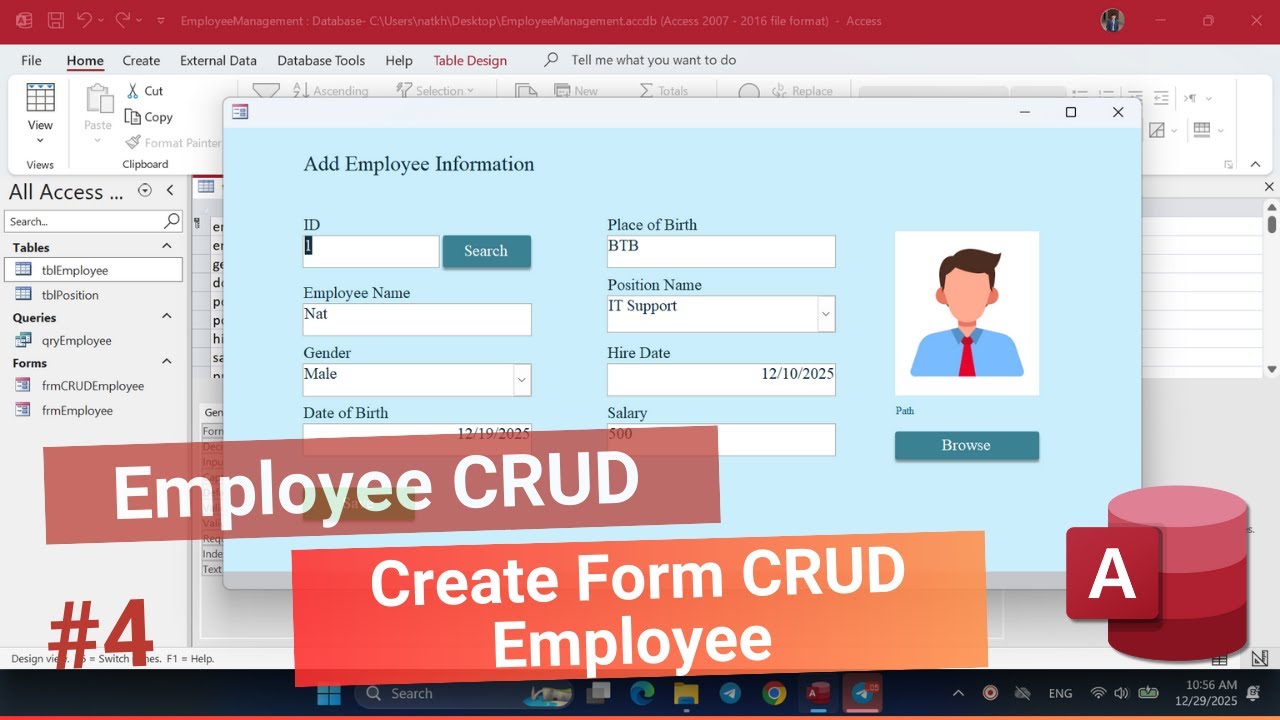
Task: Click the Access icon in taskbar
Action: tap(818, 693)
